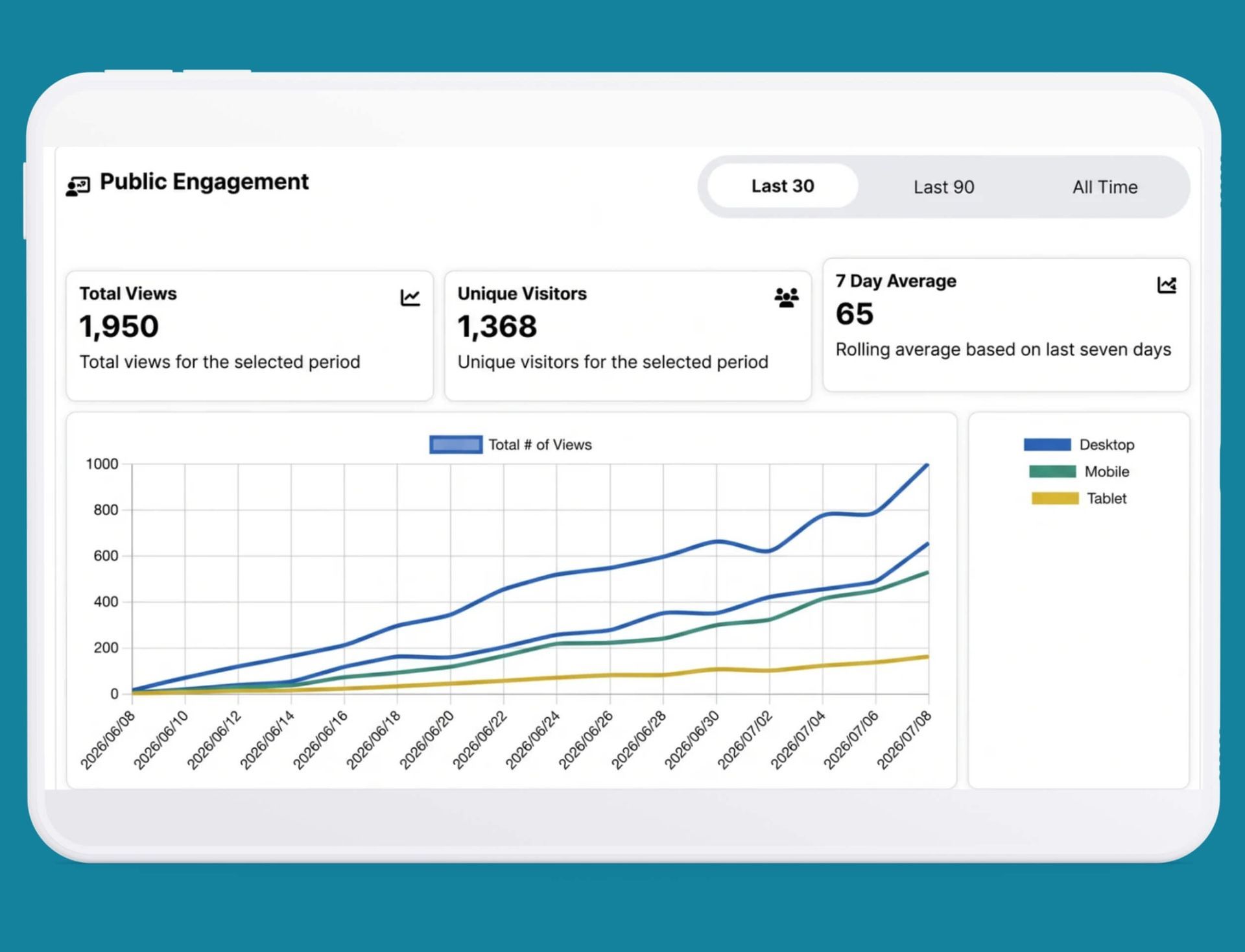Toggle the Desktop legend color swatch

pos(1047,444)
